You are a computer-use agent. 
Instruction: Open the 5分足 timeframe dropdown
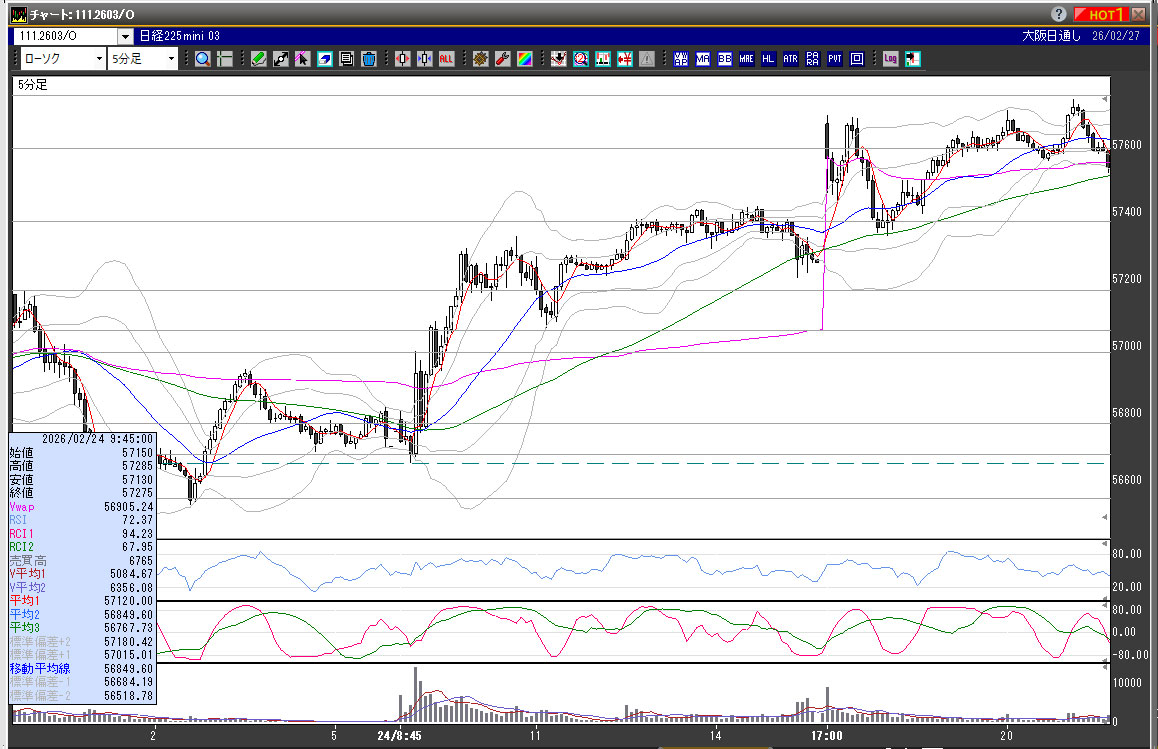pyautogui.click(x=171, y=59)
